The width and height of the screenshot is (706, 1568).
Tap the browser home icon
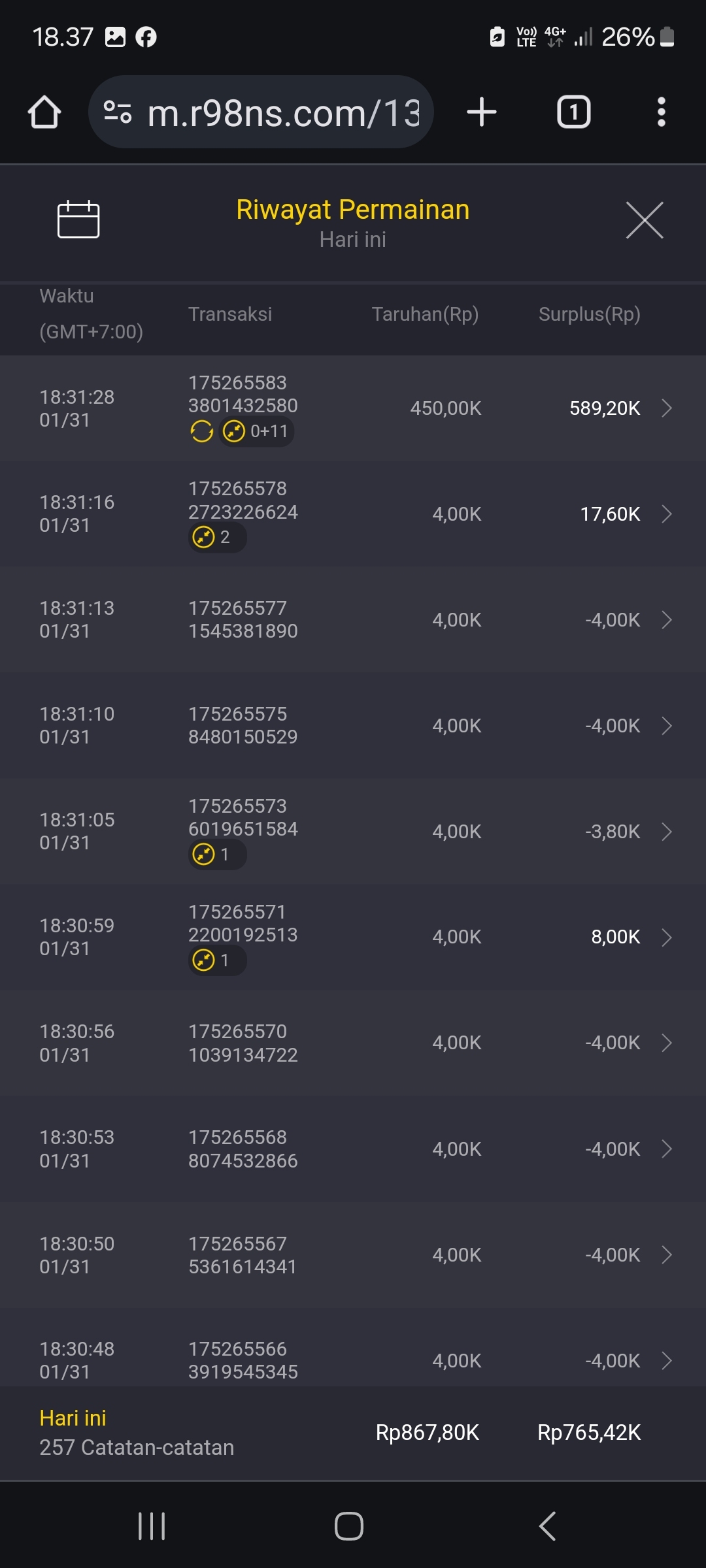pos(44,112)
